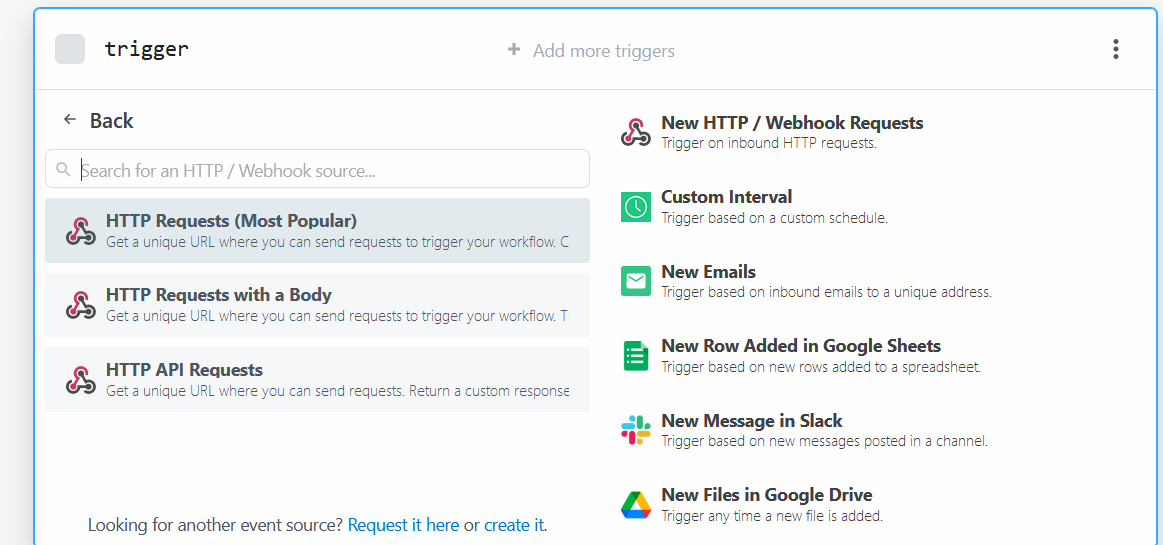
Task: Click Add more triggers
Action: [591, 50]
